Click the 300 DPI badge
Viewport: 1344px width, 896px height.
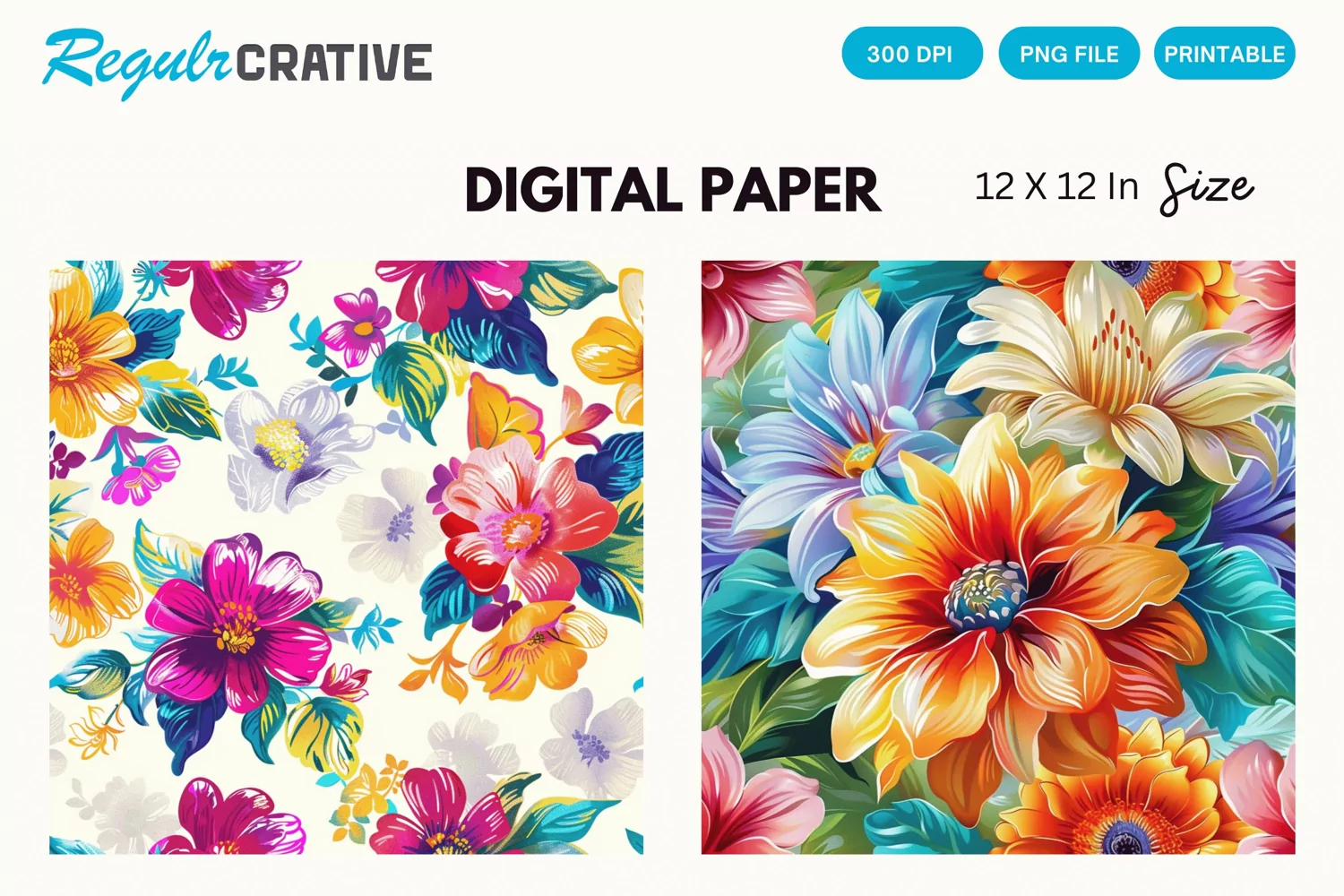tap(912, 54)
